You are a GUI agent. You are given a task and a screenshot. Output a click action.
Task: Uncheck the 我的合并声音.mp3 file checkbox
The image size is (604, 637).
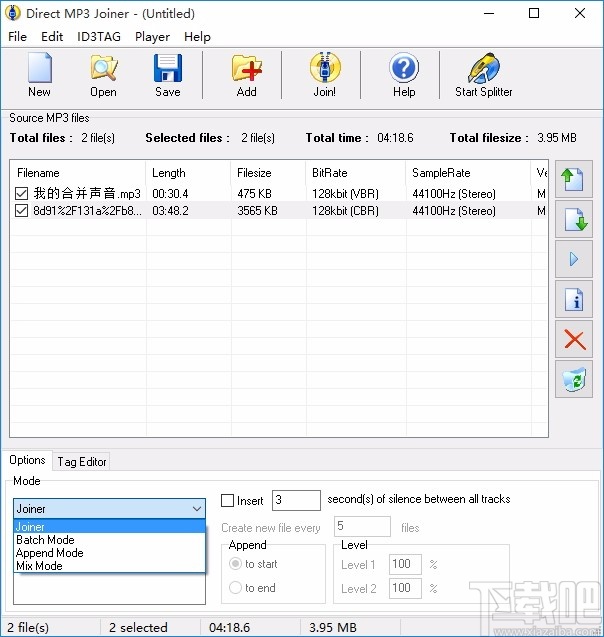click(x=21, y=193)
